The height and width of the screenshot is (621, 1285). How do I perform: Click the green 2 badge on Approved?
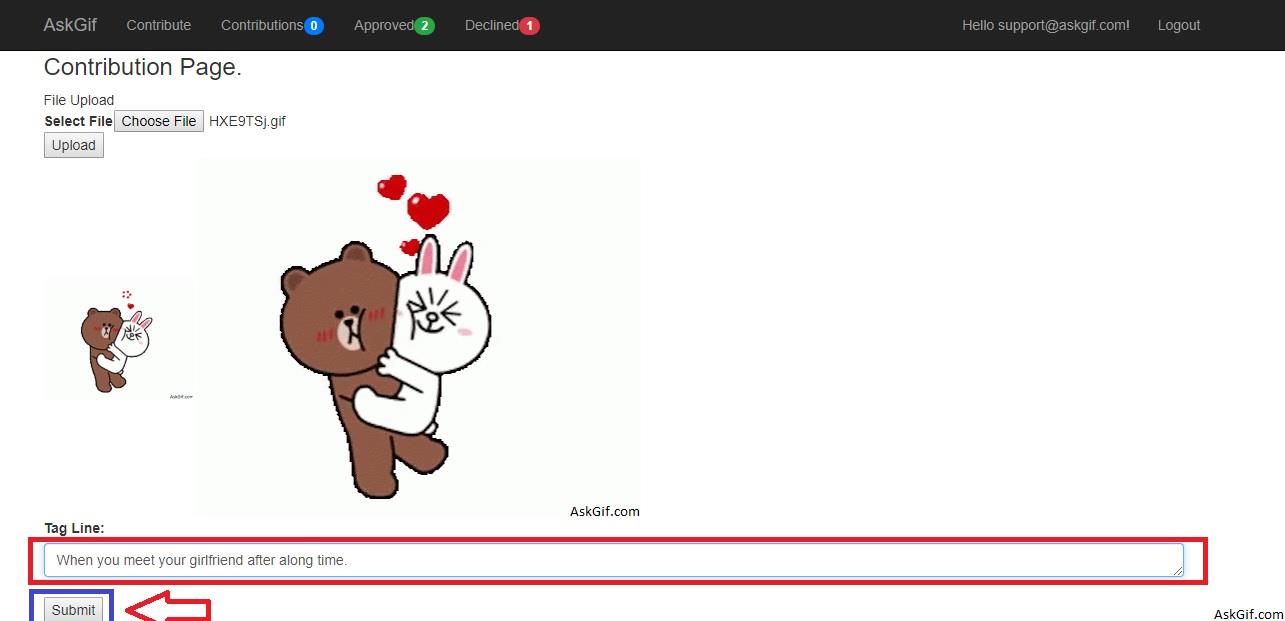(424, 26)
